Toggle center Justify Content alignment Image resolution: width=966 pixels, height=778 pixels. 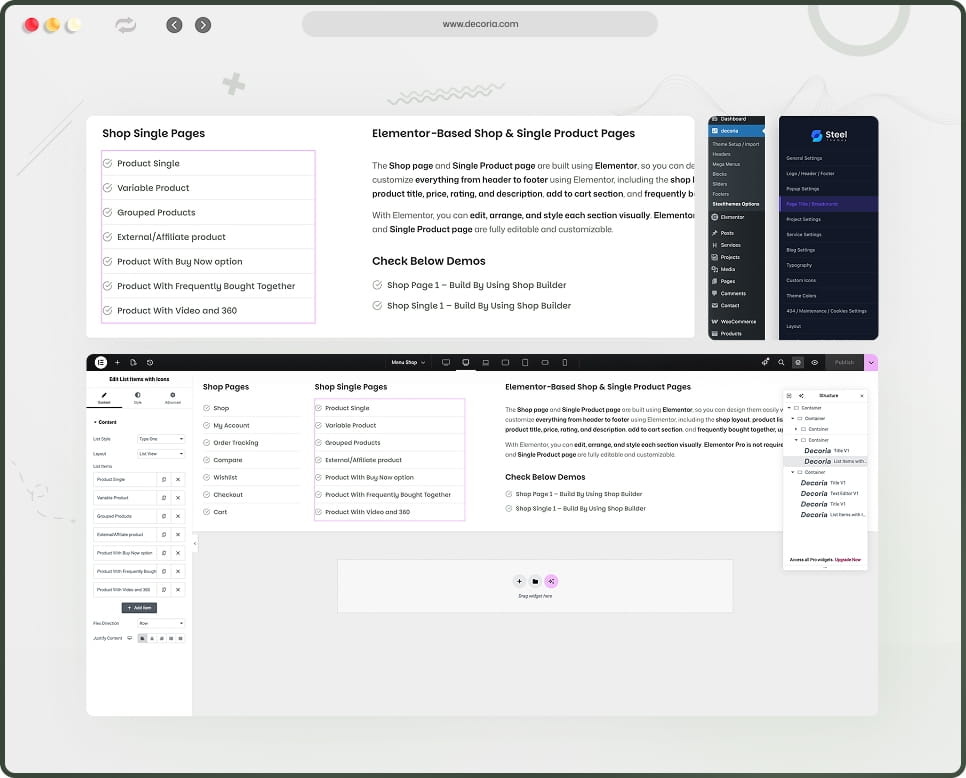[152, 638]
